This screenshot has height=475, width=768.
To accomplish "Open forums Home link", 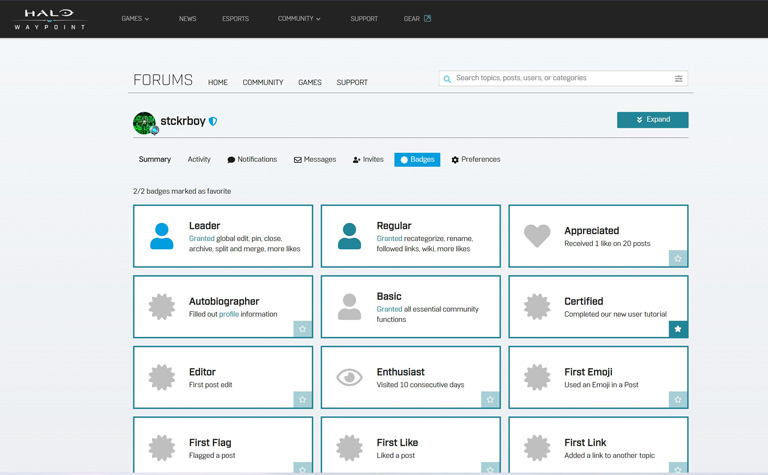I will pos(217,82).
